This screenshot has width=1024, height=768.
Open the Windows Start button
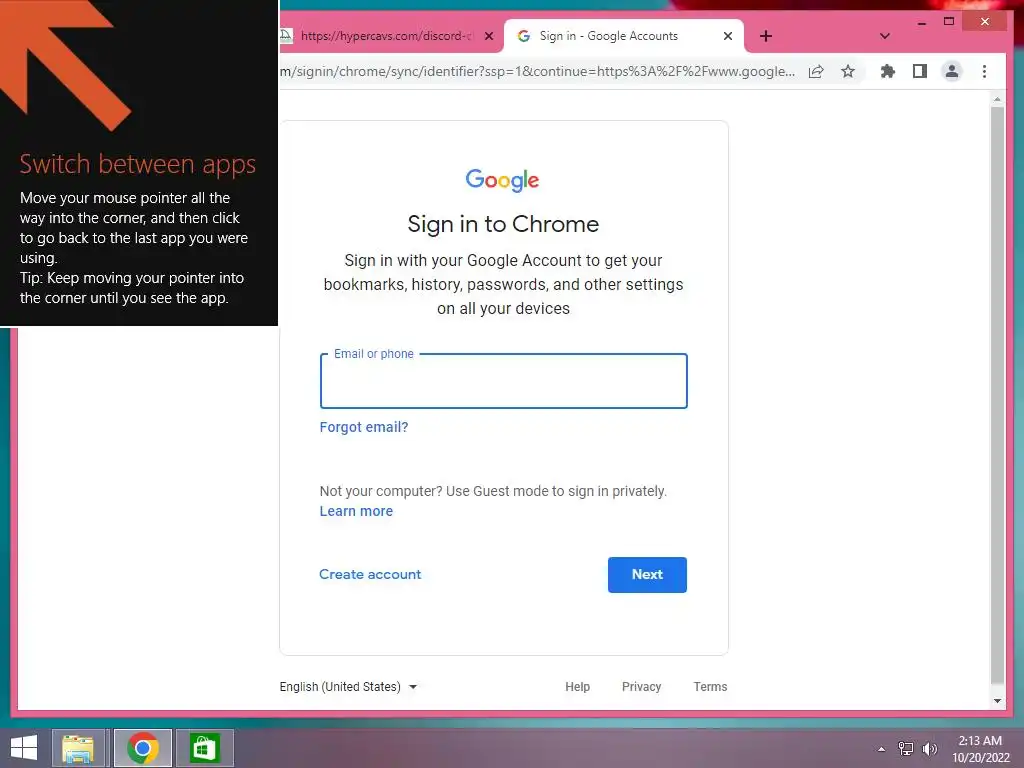[24, 748]
